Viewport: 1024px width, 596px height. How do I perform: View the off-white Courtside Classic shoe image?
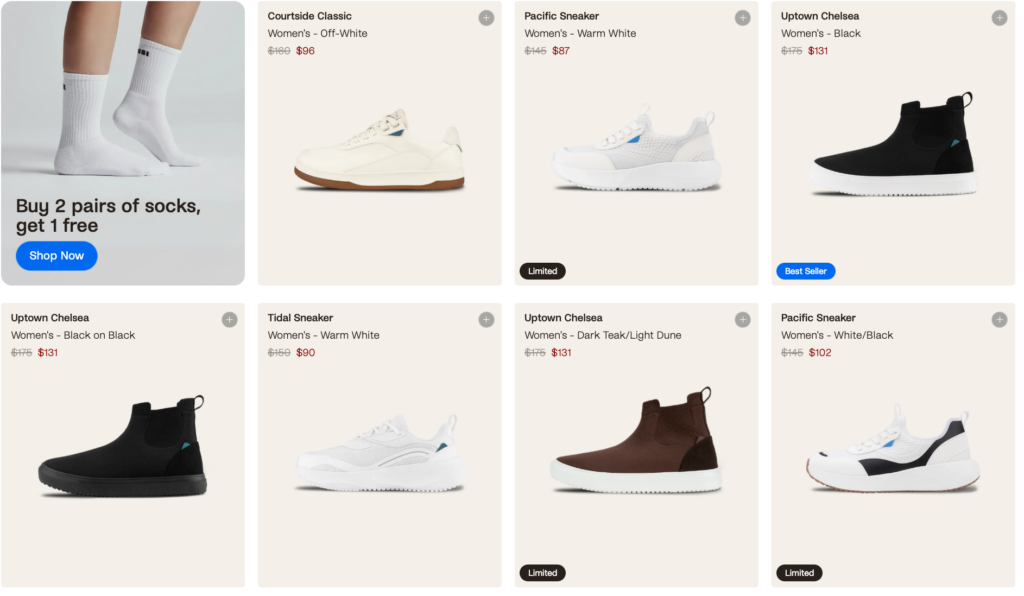click(x=380, y=152)
